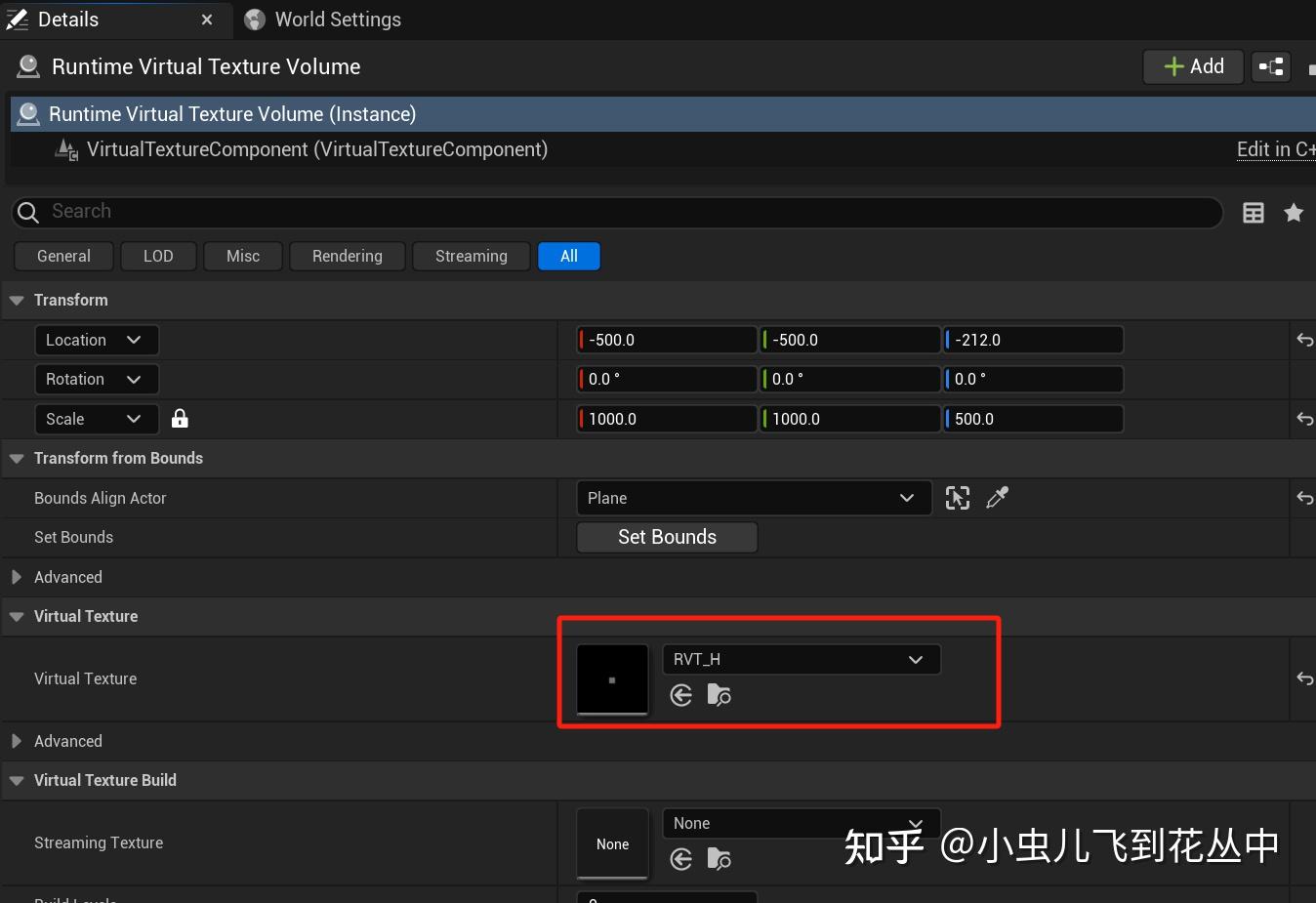Open the Edit in C++ link
The image size is (1316, 903).
pos(1276,149)
